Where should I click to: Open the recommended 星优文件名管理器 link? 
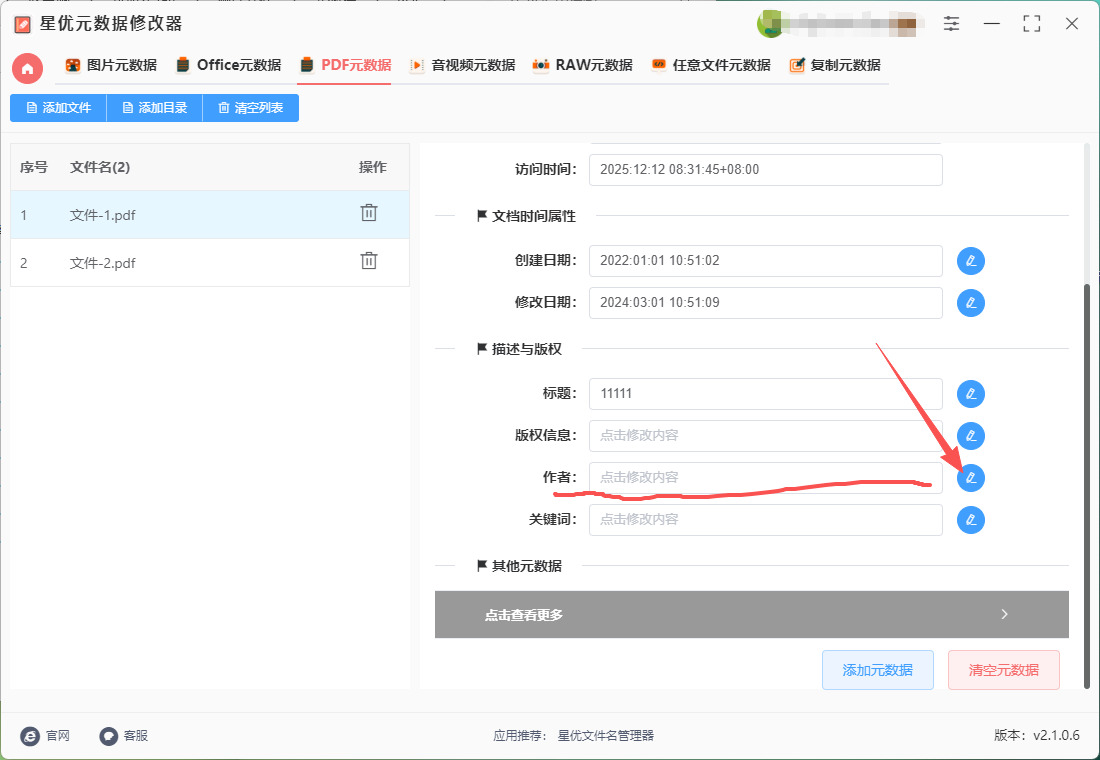pos(605,735)
